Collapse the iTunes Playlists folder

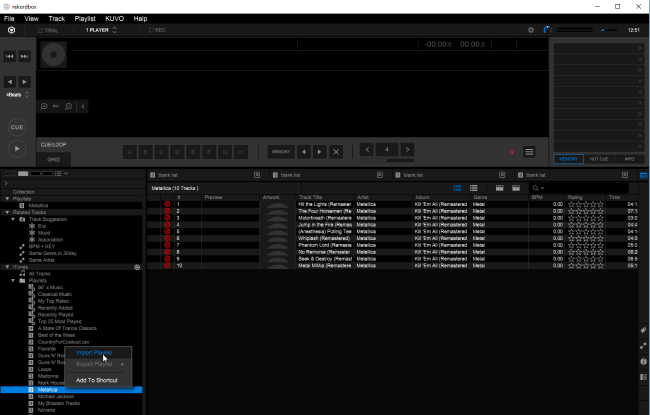pyautogui.click(x=13, y=281)
